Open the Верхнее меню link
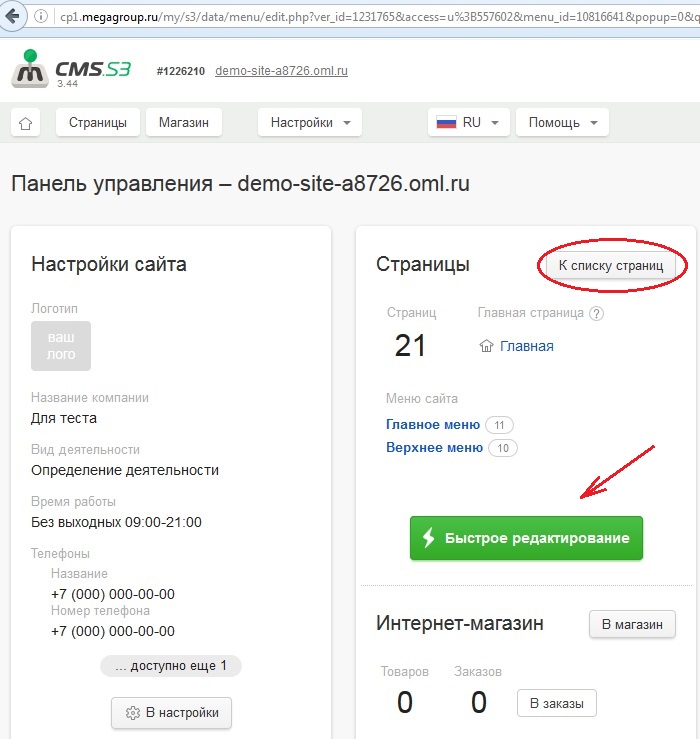Screen dimensions: 700x739 point(434,447)
